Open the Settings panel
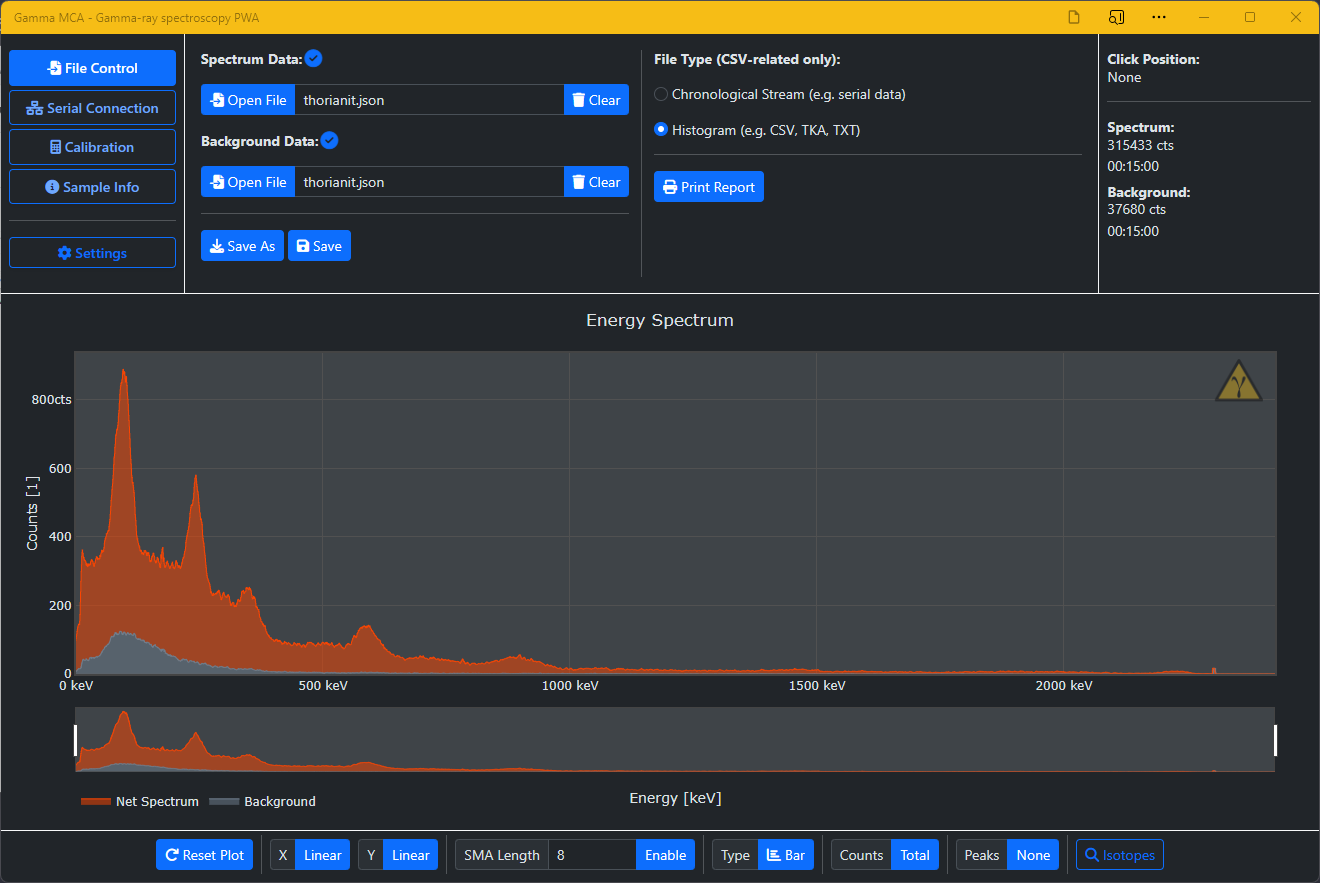The height and width of the screenshot is (883, 1320). [92, 253]
